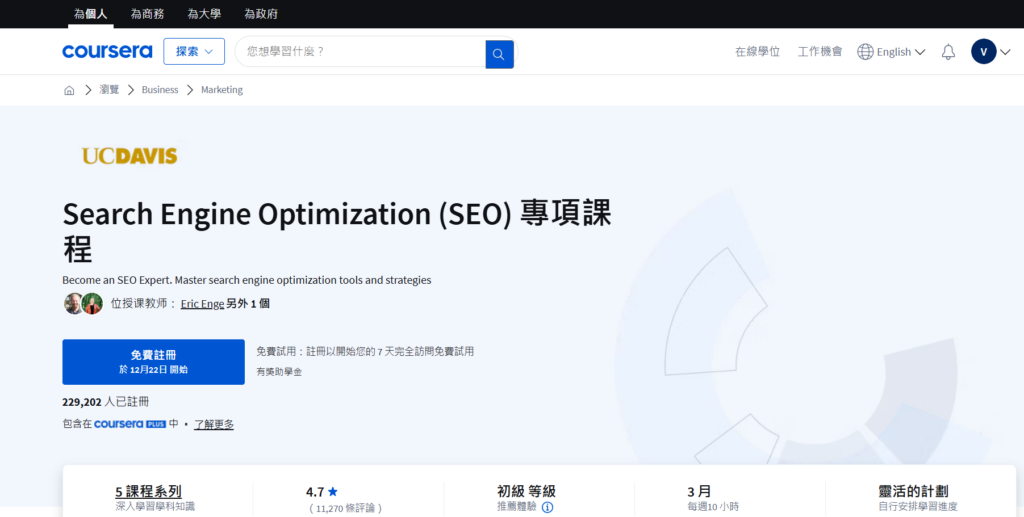Open 工作機會 menu item
Screen dimensions: 1024x517
820,52
